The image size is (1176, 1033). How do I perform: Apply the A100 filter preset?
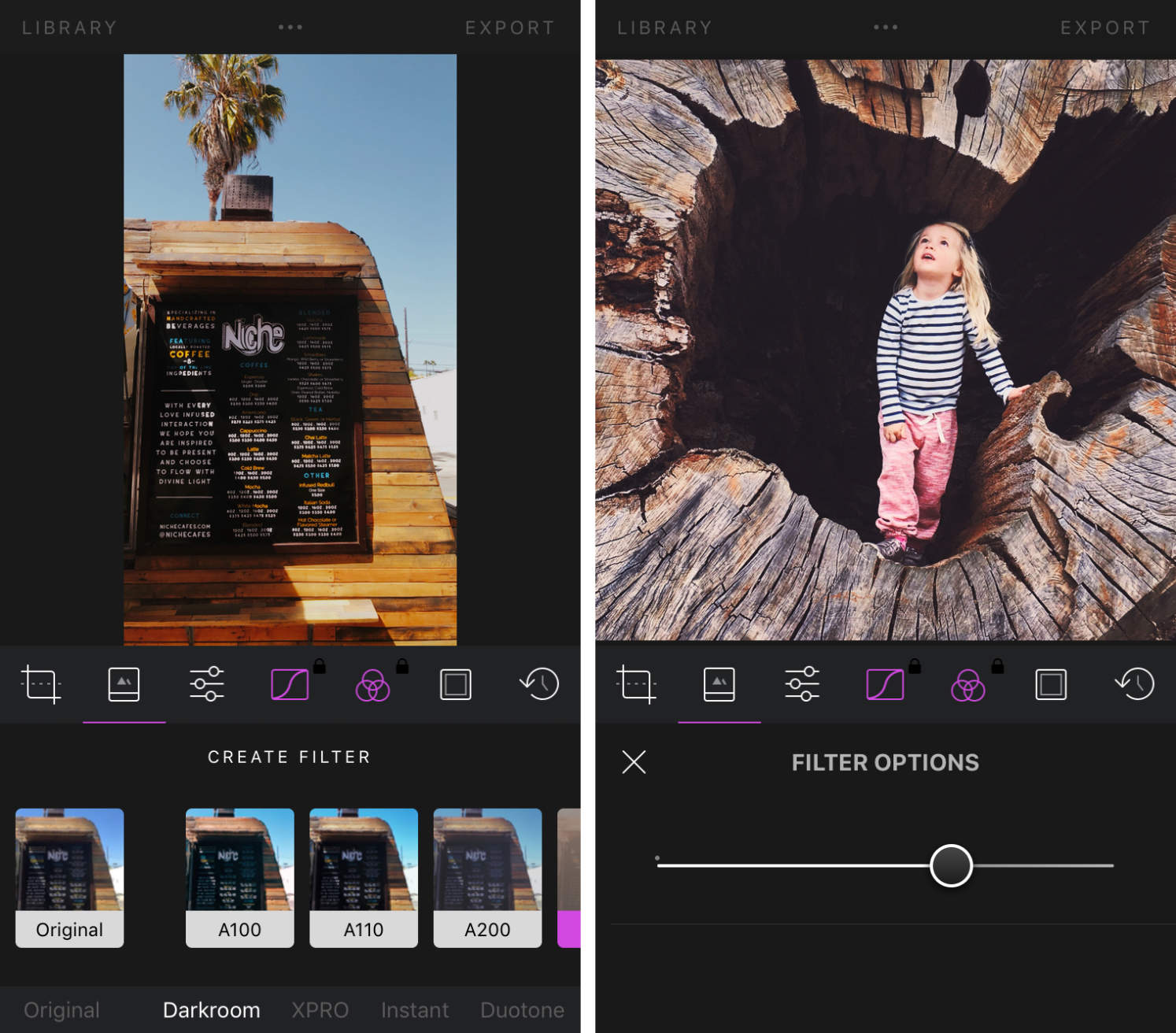pyautogui.click(x=240, y=878)
